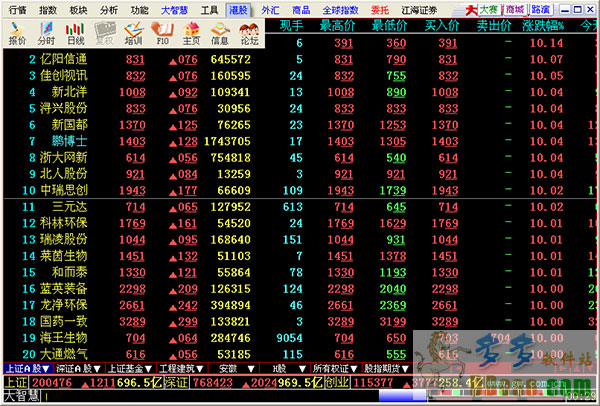
Task: Open the 工具 menu
Action: 209,10
